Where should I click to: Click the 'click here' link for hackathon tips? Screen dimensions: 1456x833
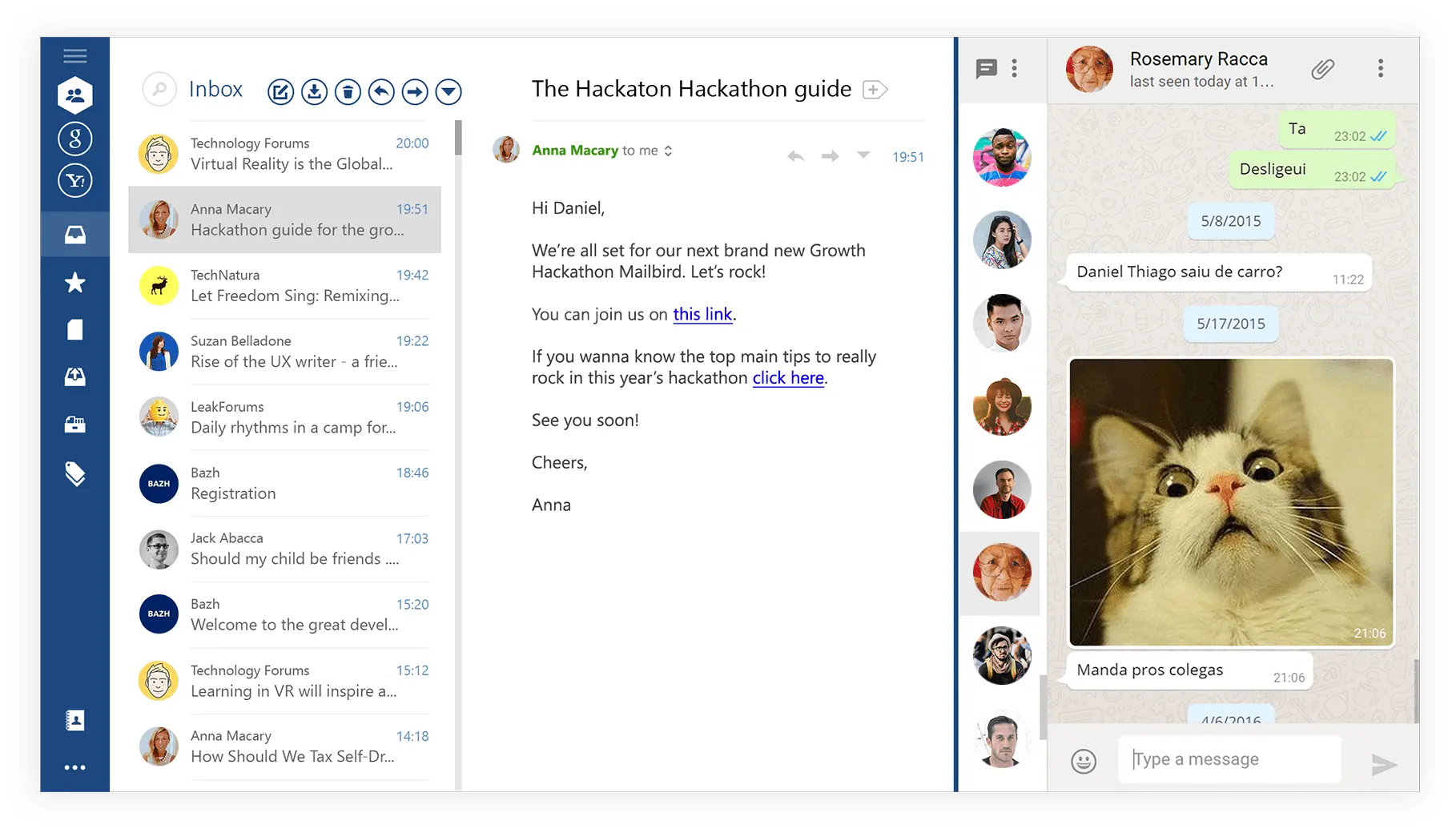787,377
